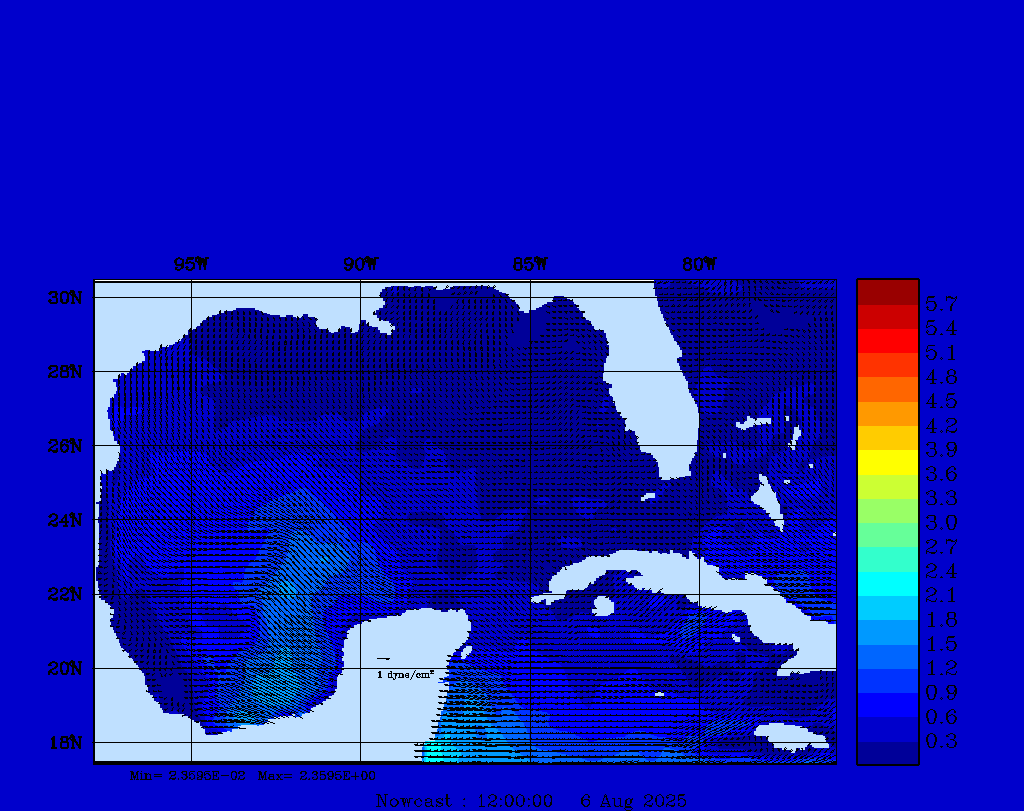1024x811 pixels.
Task: Click the 85W longitude label
Action: pos(530,265)
